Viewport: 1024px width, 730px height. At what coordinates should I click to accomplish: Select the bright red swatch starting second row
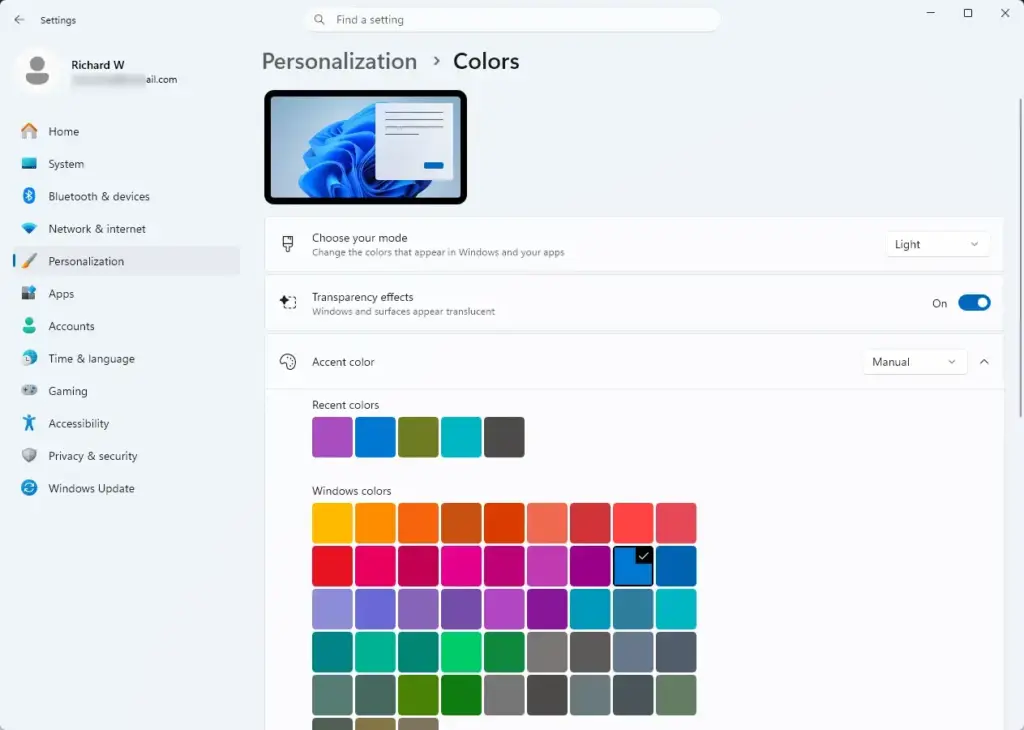click(332, 566)
